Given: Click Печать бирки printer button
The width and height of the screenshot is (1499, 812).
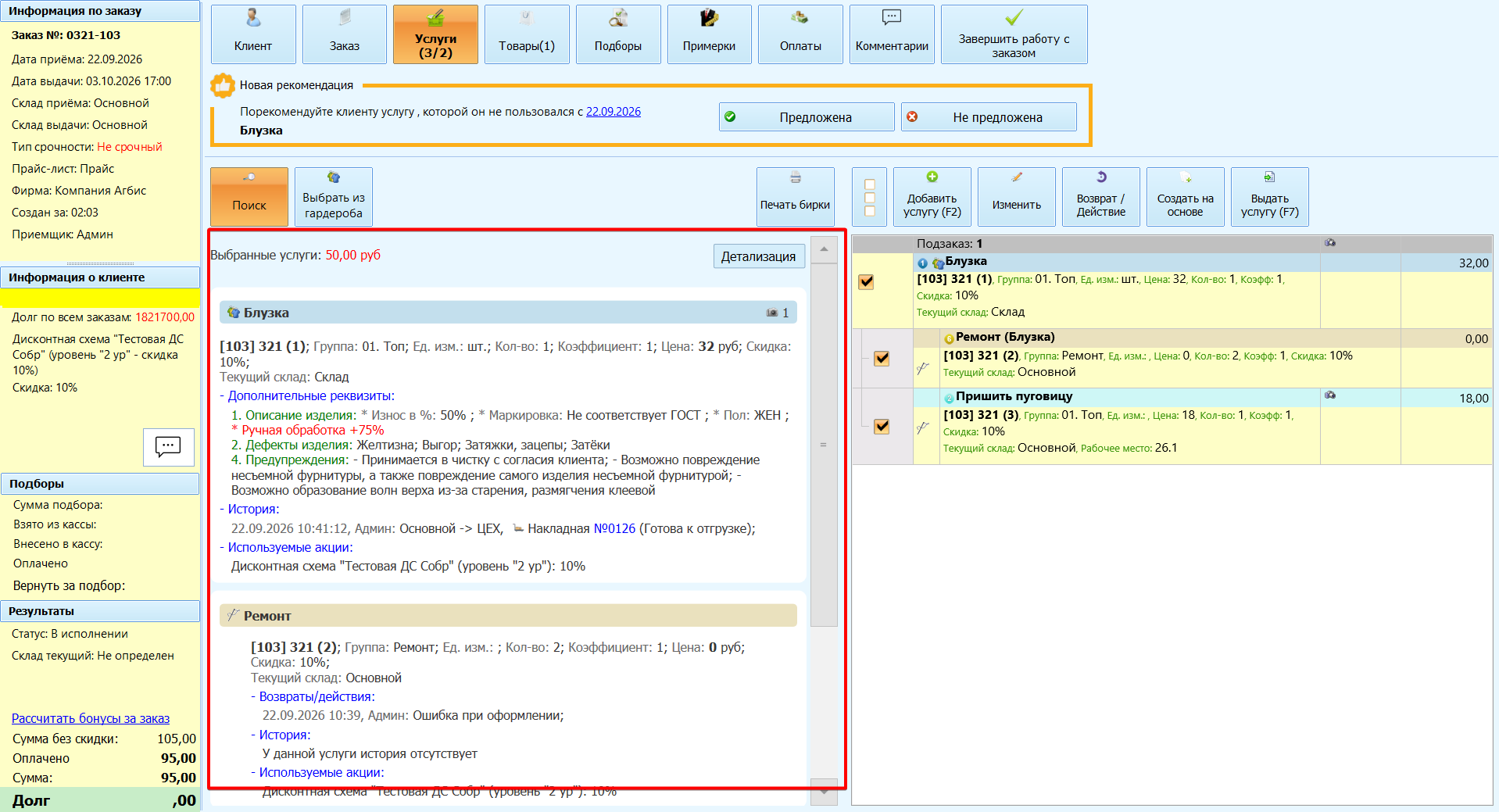Looking at the screenshot, I should 796,197.
